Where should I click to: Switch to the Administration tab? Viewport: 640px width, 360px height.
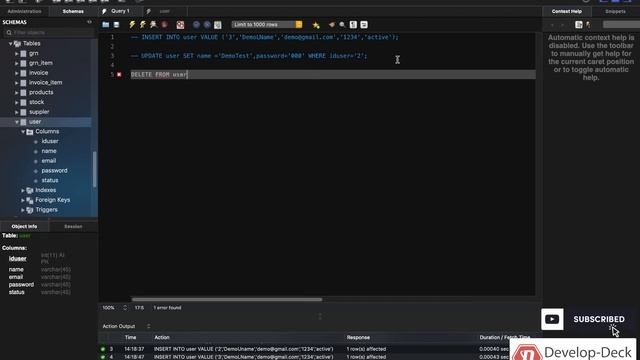24,11
